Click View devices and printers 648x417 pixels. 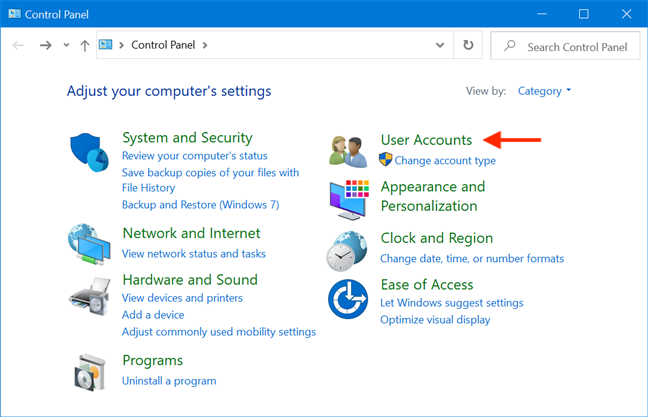pos(182,298)
